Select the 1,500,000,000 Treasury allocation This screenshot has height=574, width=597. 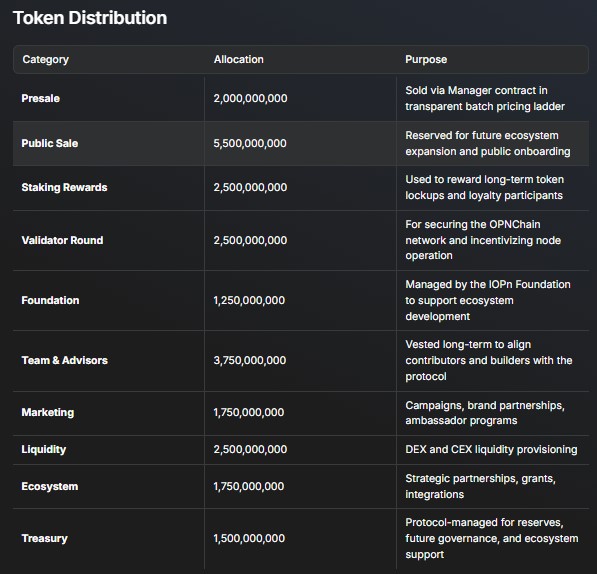click(x=249, y=538)
